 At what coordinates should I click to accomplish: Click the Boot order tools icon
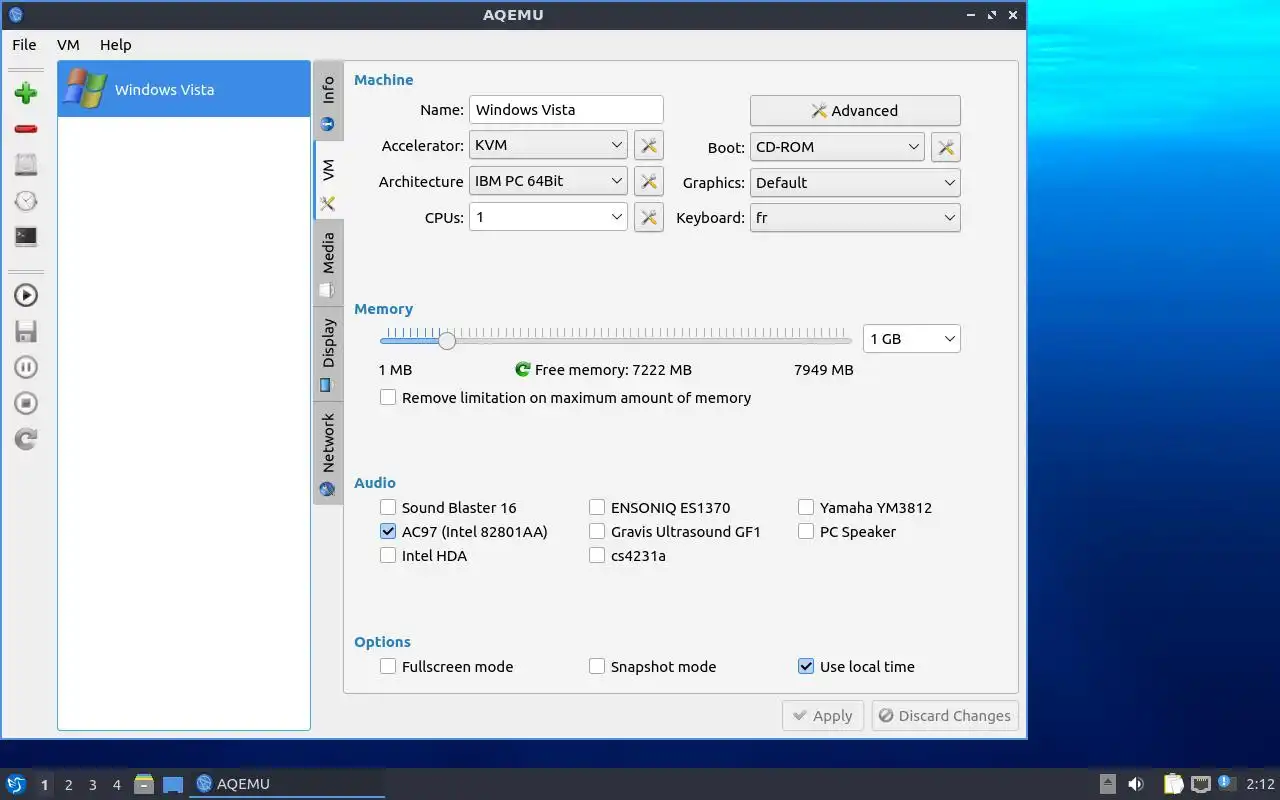click(x=946, y=147)
